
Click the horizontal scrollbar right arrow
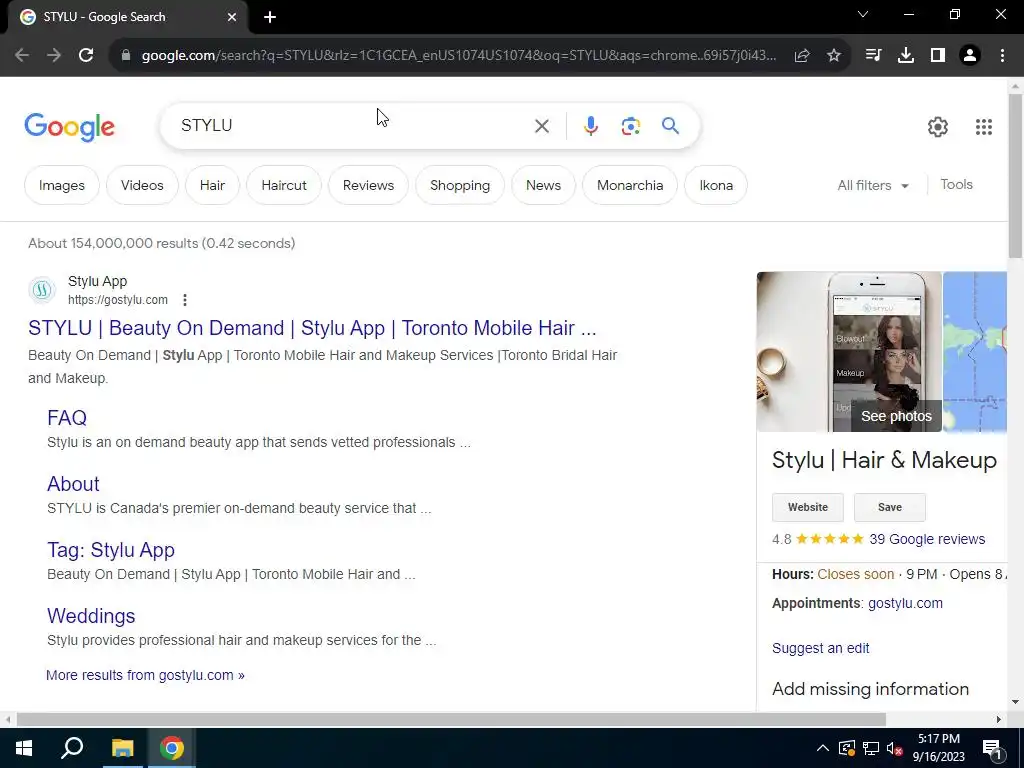click(999, 720)
